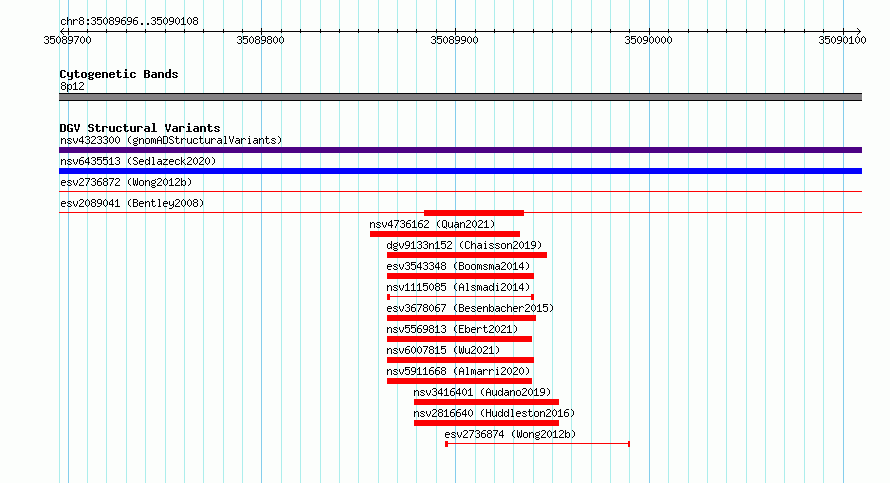Click the thin red line under nsv1115085 (Alsmadi2014)
890x483 pixels.
[x=460, y=297]
